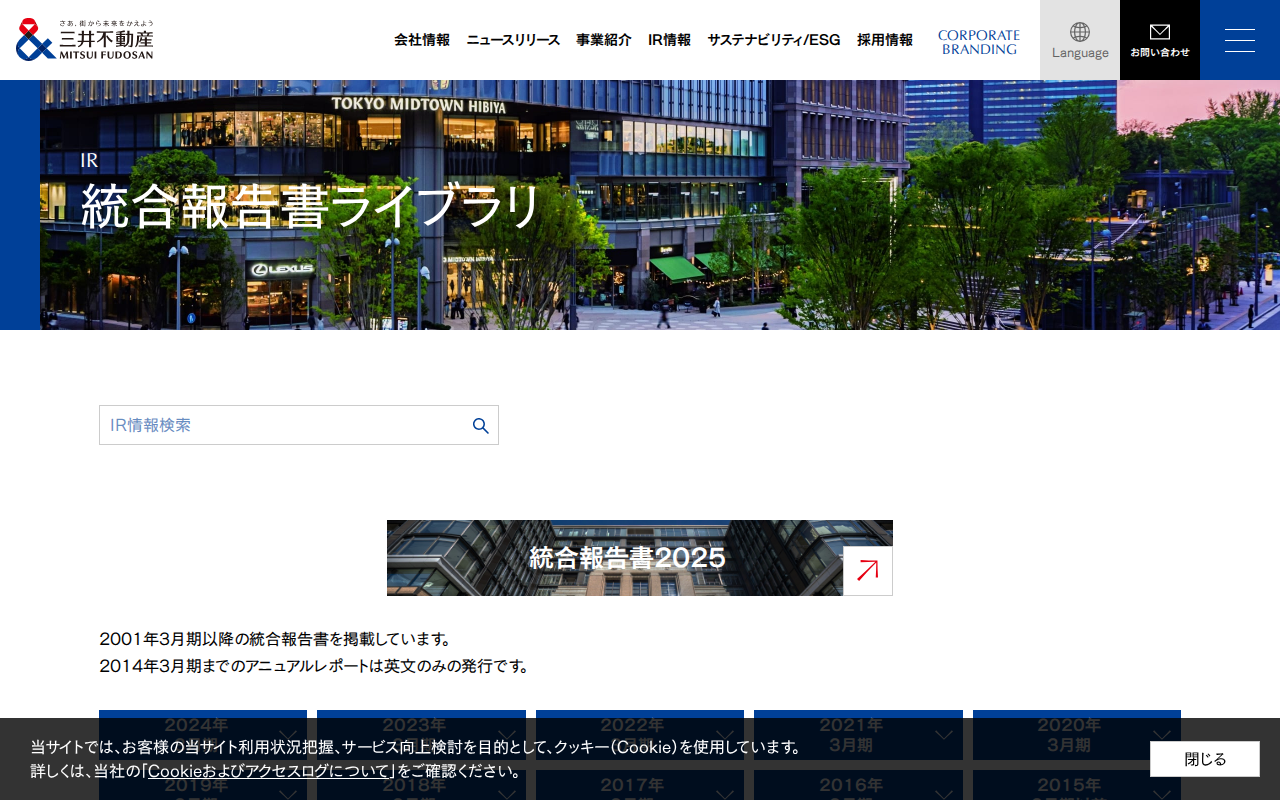1280x800 pixels.
Task: Open the ニュースリリース menu
Action: tap(513, 40)
